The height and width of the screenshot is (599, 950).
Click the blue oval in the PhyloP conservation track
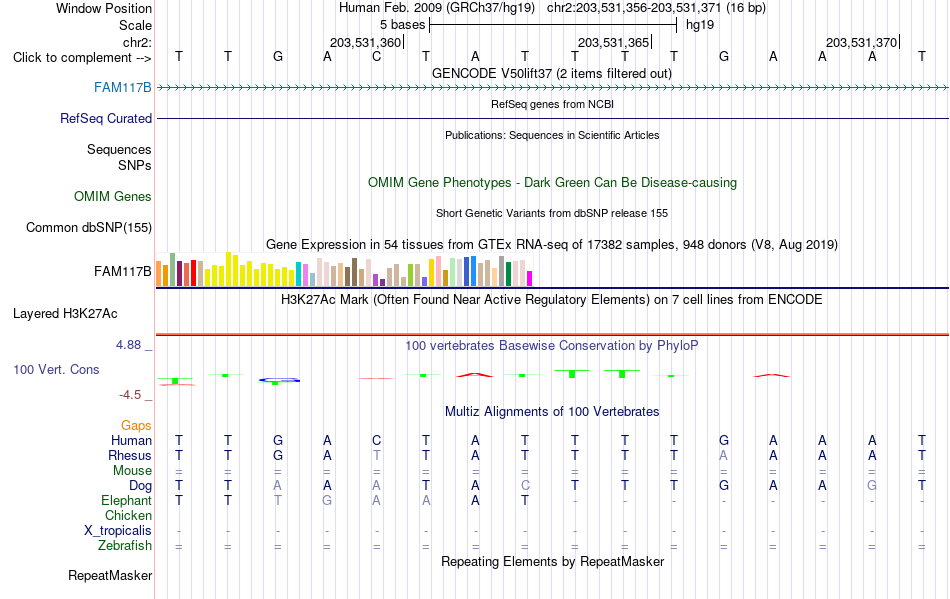tap(279, 380)
